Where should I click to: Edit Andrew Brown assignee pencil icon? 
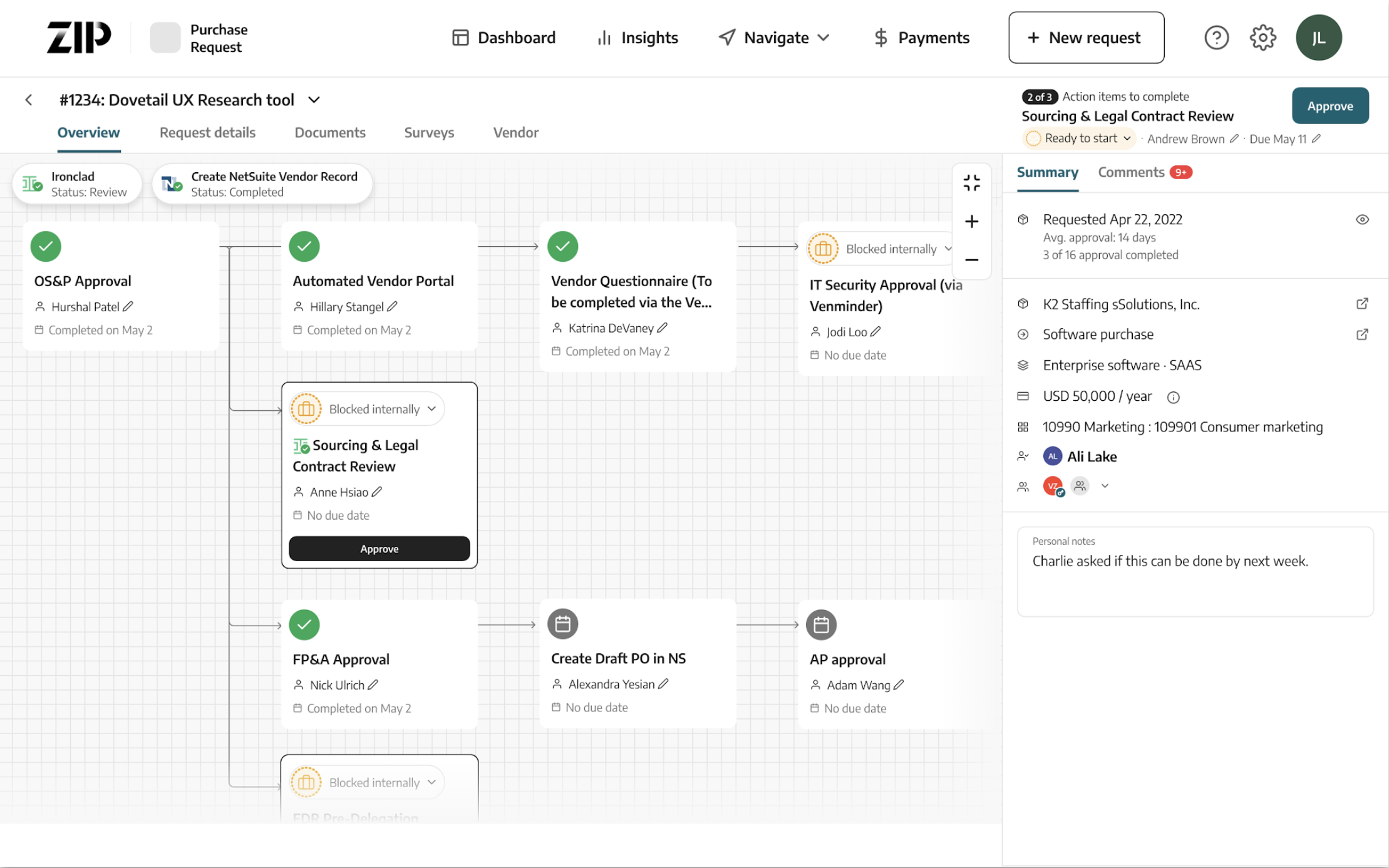tap(1234, 138)
